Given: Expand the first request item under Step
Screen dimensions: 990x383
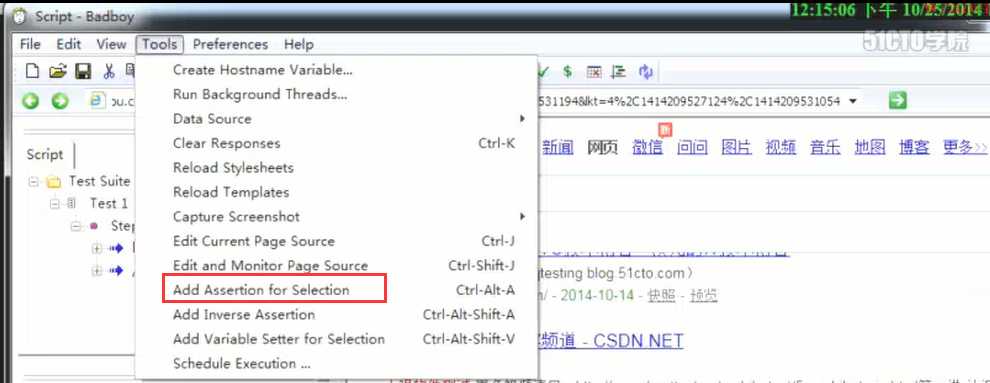Looking at the screenshot, I should click(x=97, y=249).
